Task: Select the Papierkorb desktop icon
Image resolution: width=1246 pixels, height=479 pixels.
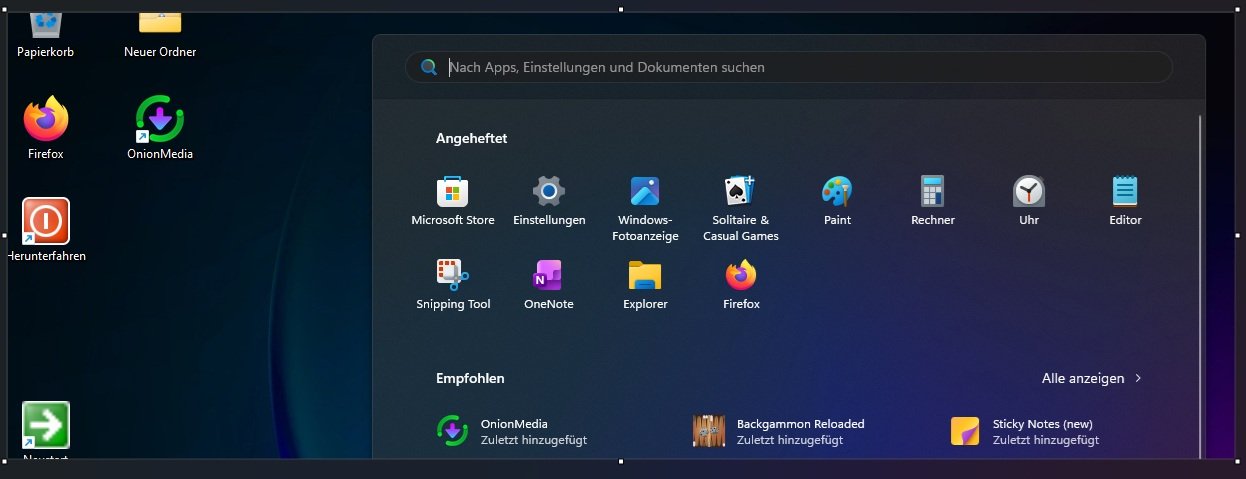Action: 46,35
